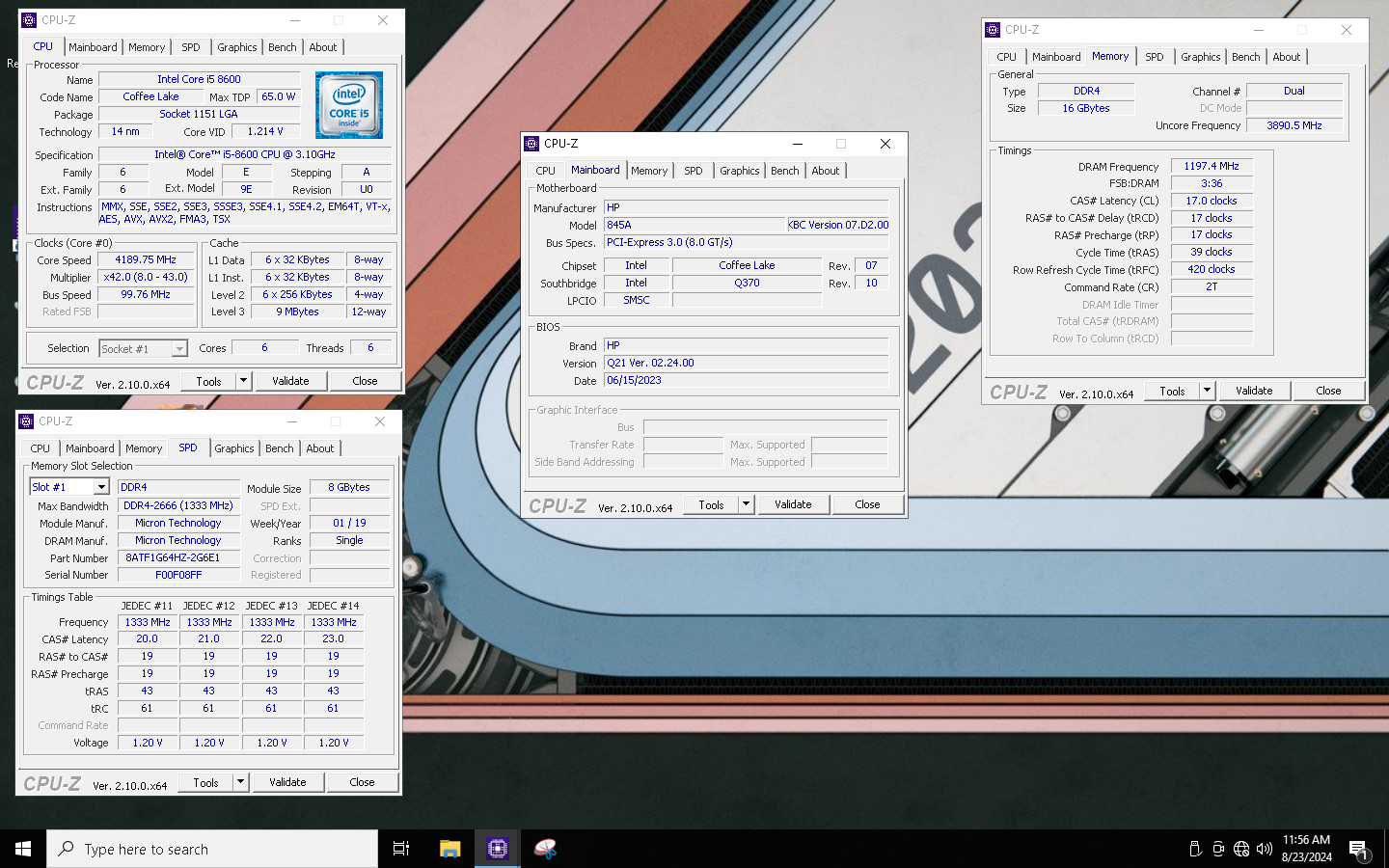Click Validate in the Memory window
This screenshot has height=868, width=1389.
coord(1254,391)
